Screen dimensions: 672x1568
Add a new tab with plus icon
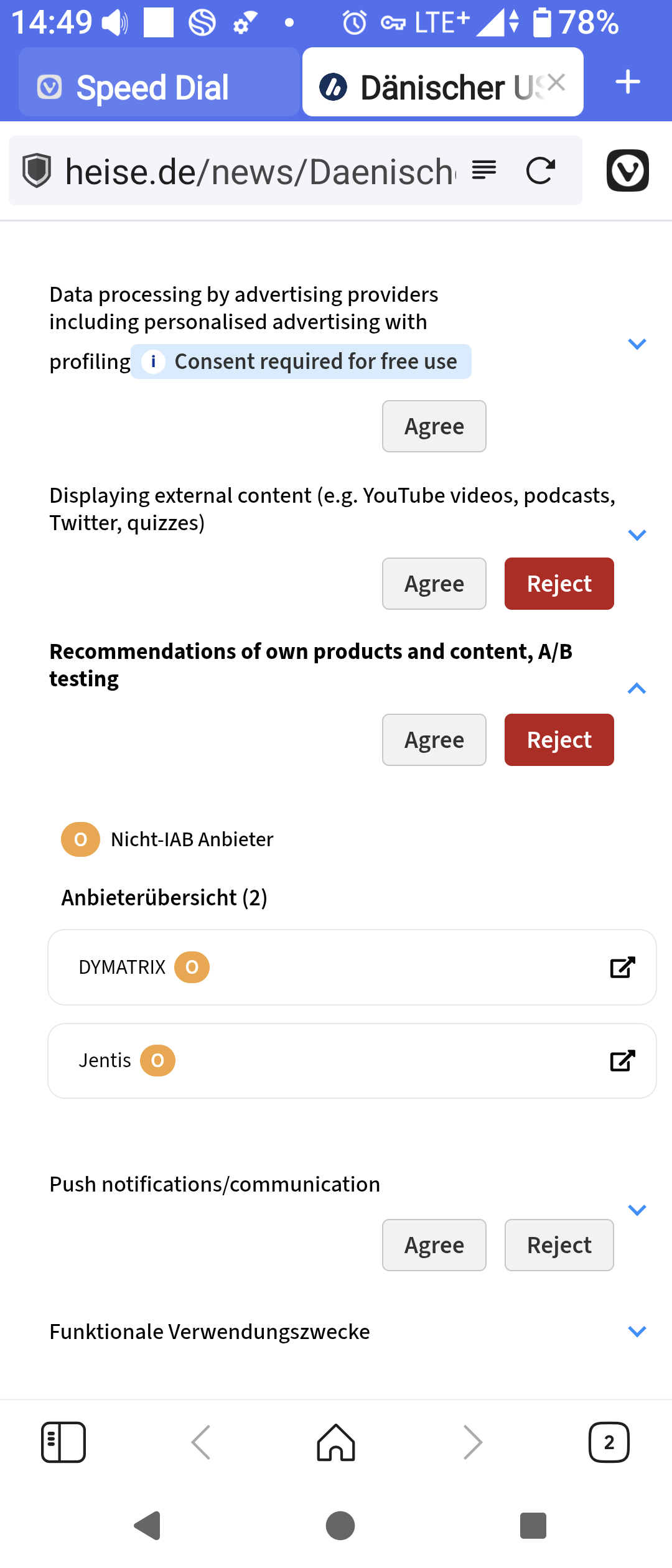pos(628,82)
